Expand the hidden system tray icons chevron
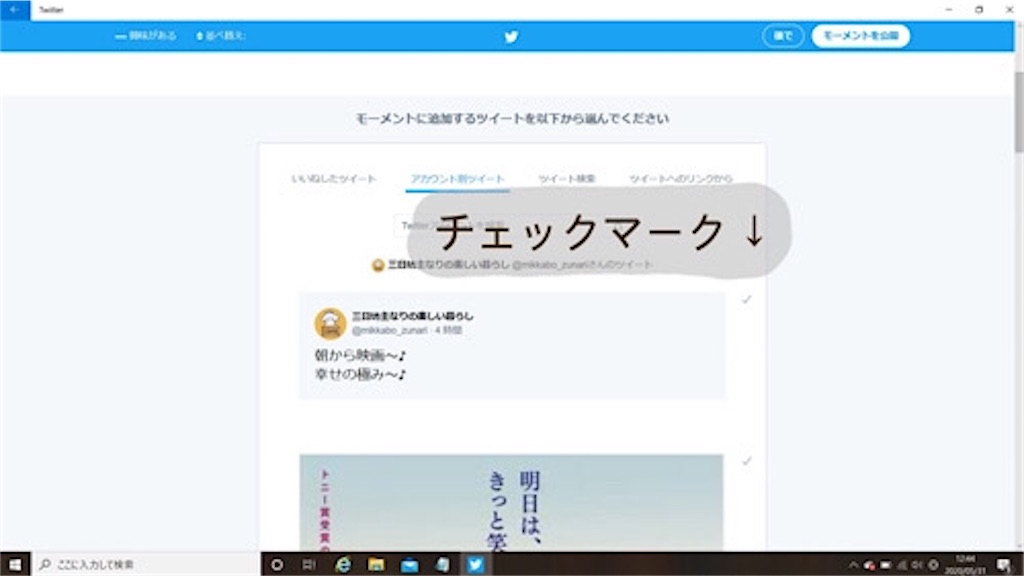The height and width of the screenshot is (576, 1024). point(853,565)
